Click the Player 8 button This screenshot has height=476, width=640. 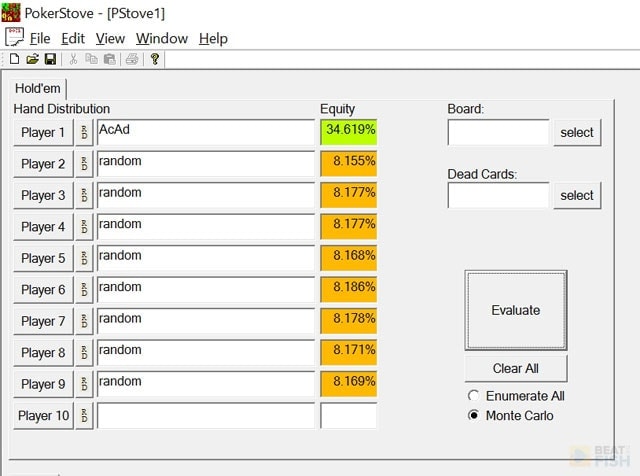(43, 352)
